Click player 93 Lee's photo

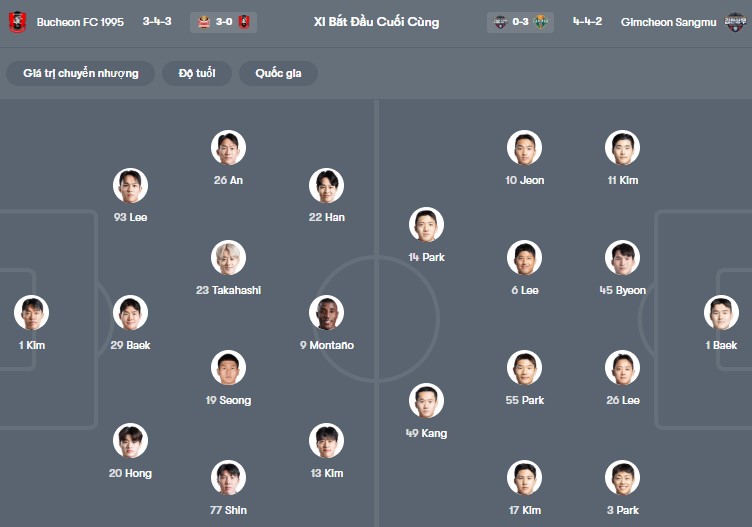(x=130, y=184)
